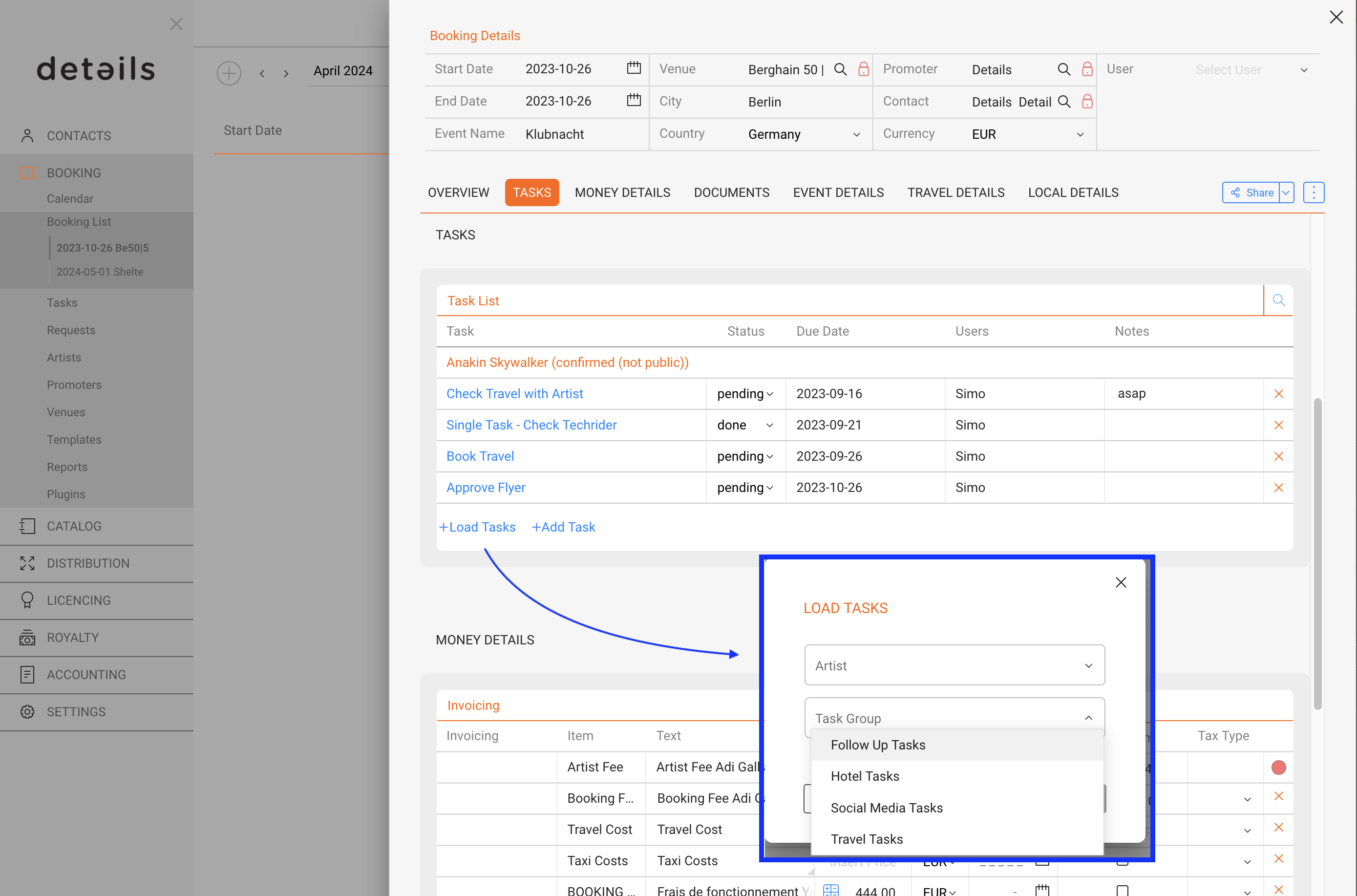Open the Start Date calendar picker
Screen dimensions: 1357x896
tap(633, 68)
